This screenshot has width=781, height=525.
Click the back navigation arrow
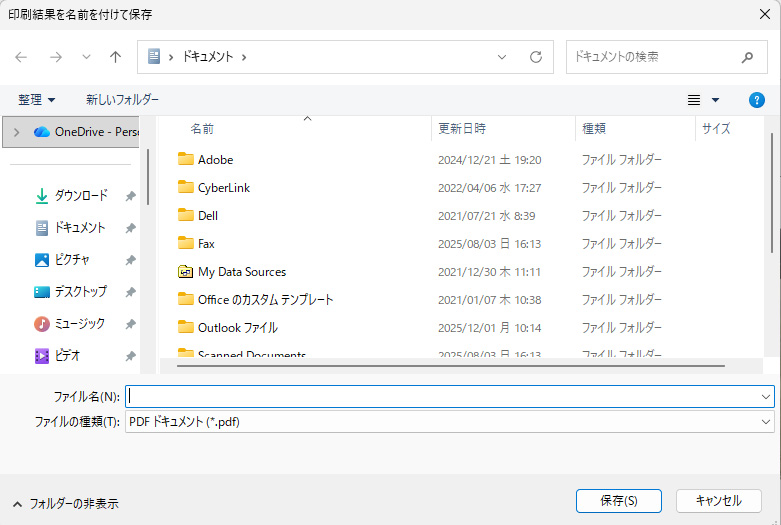(x=21, y=57)
